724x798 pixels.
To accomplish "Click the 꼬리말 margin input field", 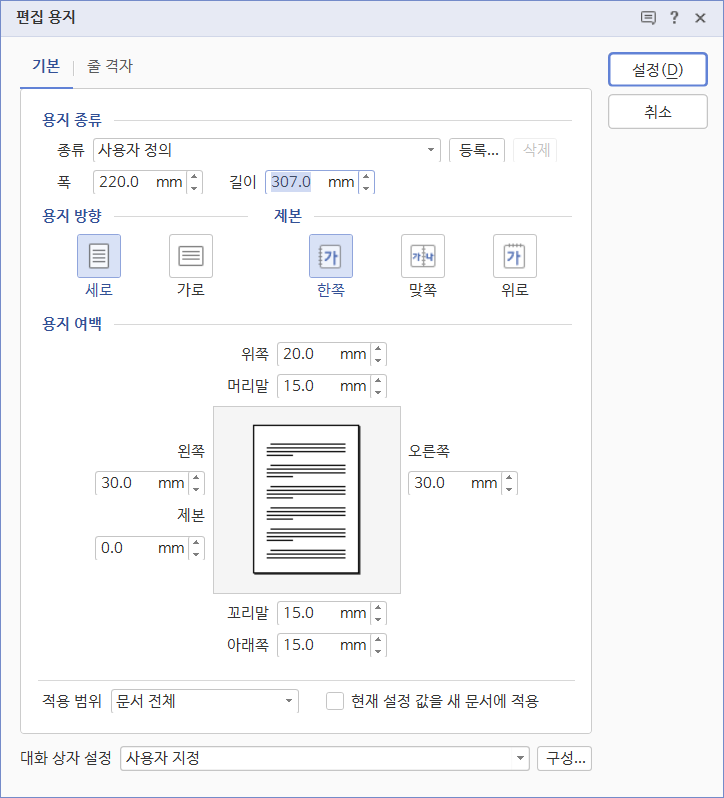I will [x=324, y=613].
